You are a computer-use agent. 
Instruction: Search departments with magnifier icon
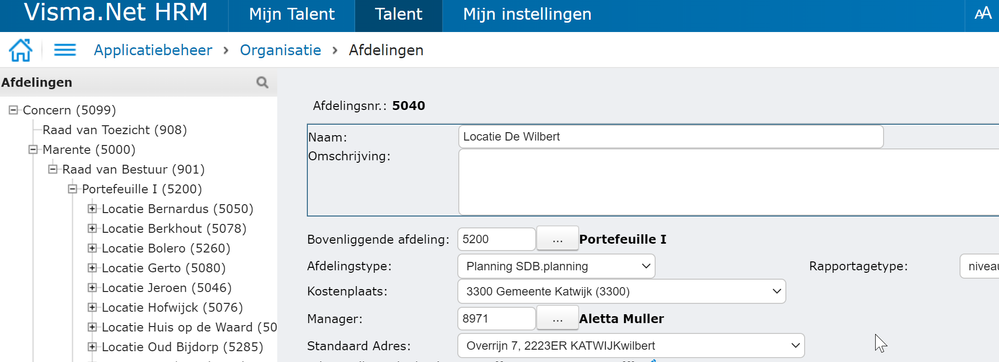click(262, 82)
